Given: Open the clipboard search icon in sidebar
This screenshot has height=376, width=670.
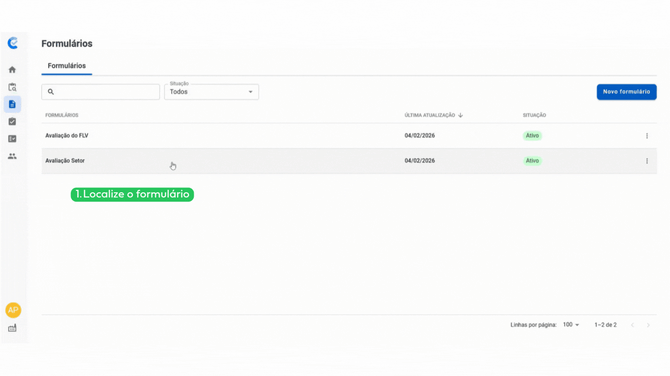Looking at the screenshot, I should pyautogui.click(x=12, y=87).
